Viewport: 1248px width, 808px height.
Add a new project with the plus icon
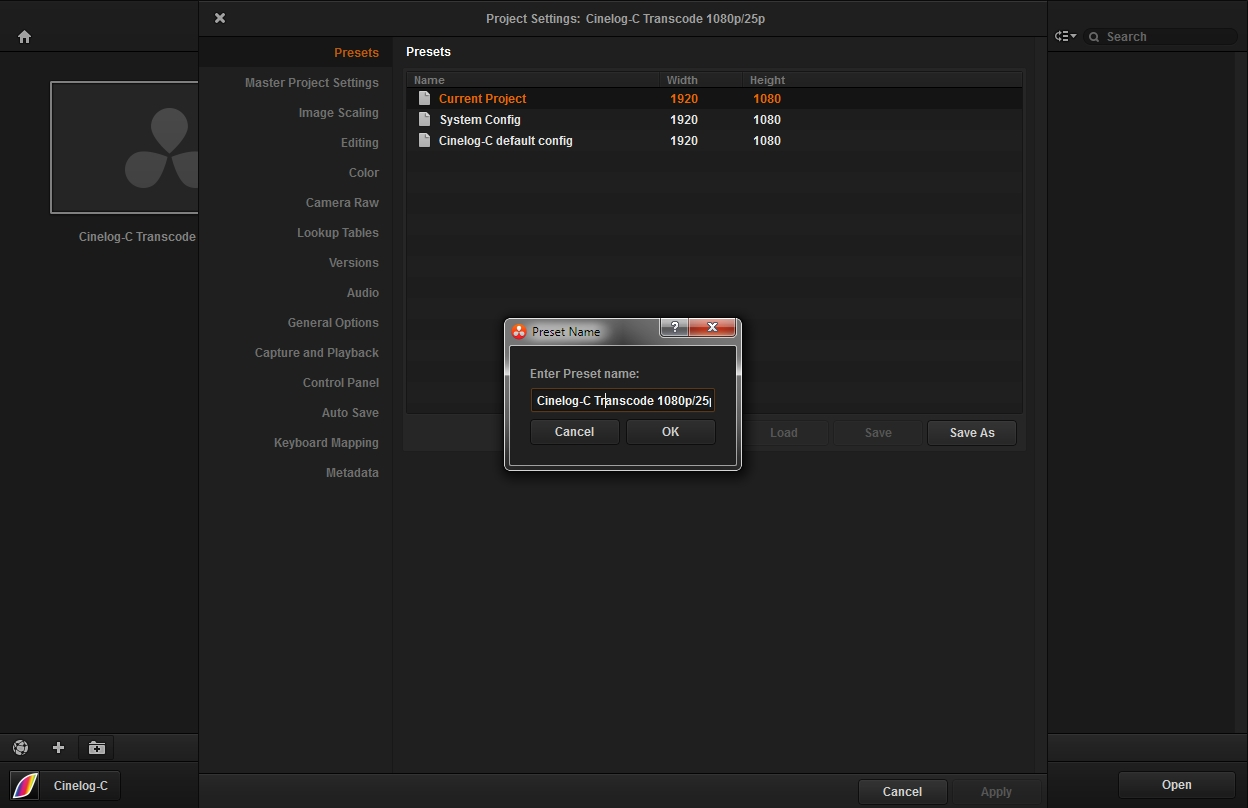[x=58, y=747]
